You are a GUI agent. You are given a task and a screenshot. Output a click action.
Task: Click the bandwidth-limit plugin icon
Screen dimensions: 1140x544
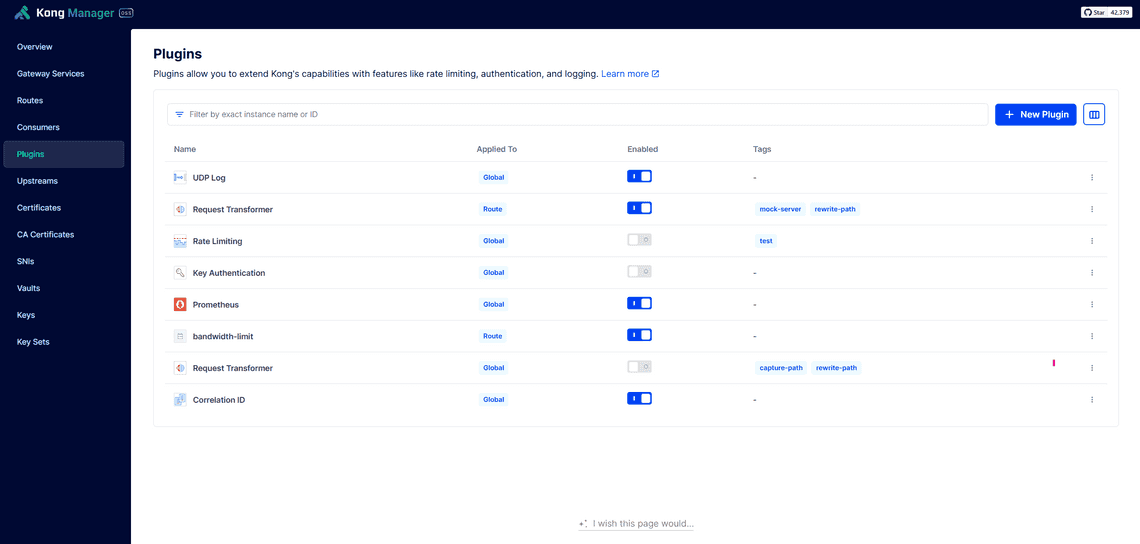tap(180, 337)
